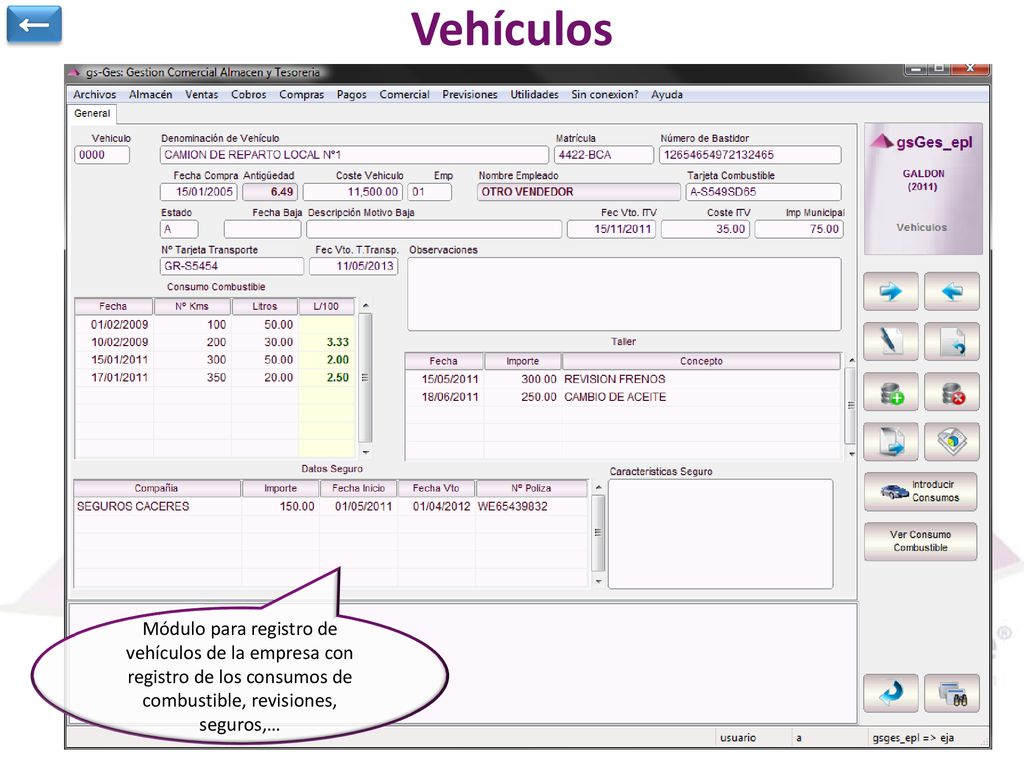Screen dimensions: 1024x768
Task: Click the blue back arrow button above the window
Action: [x=34, y=25]
